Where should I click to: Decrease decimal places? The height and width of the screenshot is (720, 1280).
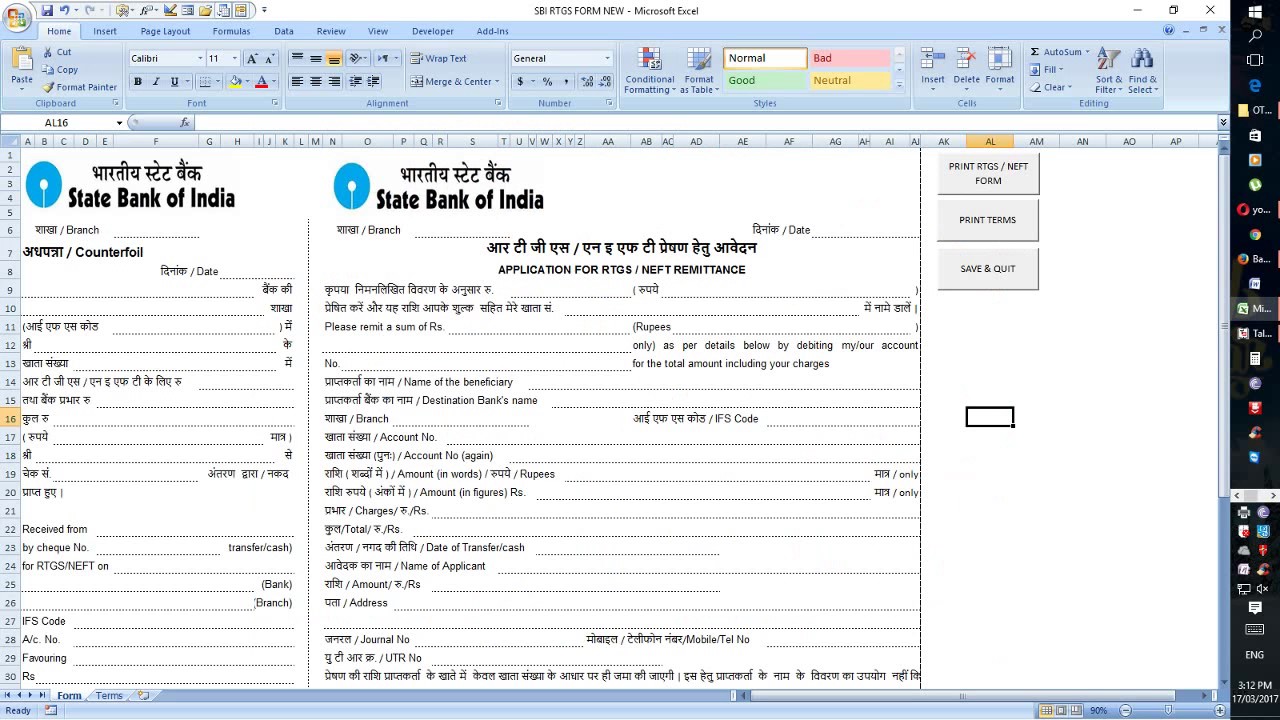[603, 82]
